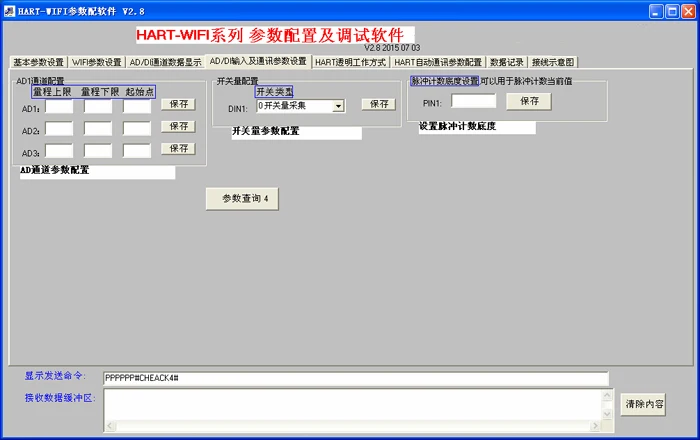Open the DIN1 开关类型 dropdown

338,106
